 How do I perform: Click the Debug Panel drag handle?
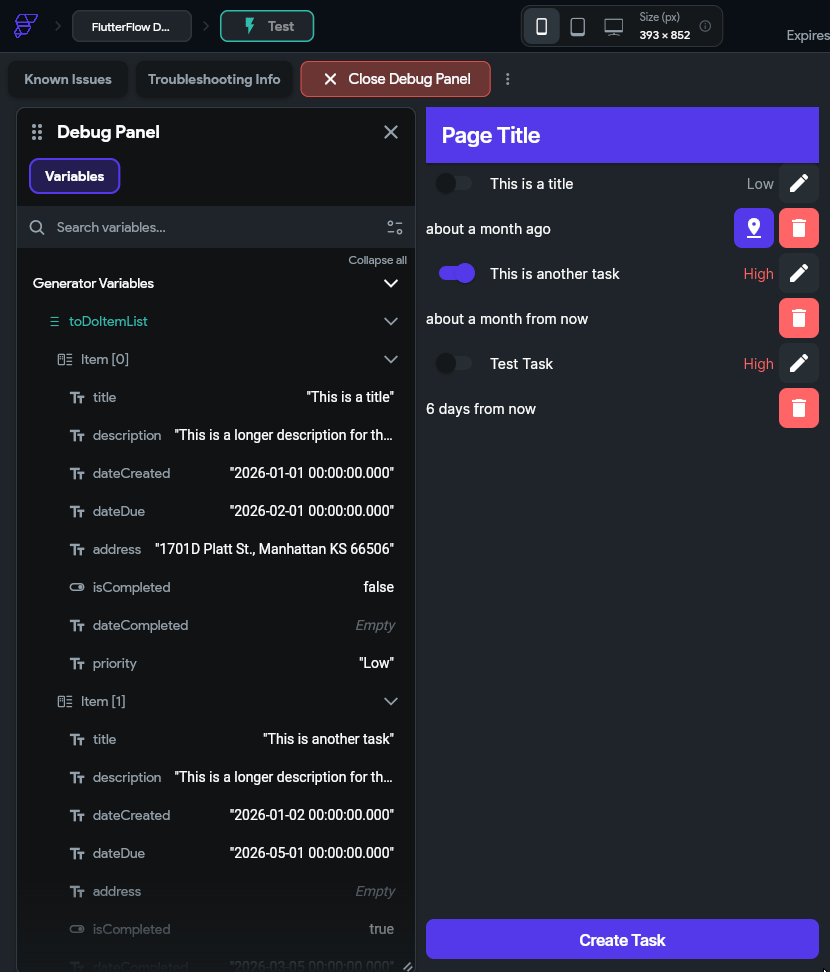click(x=37, y=132)
